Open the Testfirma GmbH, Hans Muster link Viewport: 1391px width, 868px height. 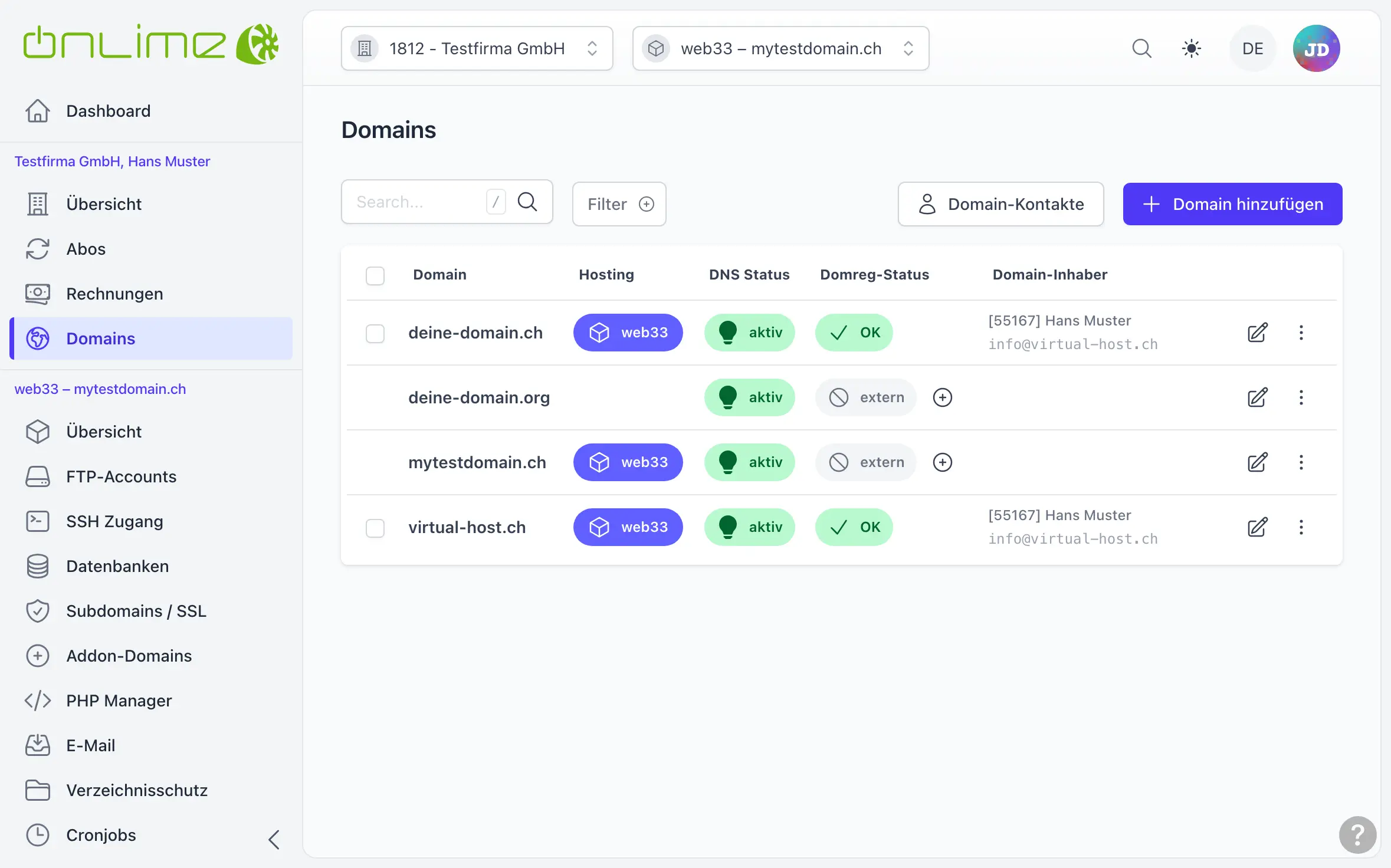point(112,162)
